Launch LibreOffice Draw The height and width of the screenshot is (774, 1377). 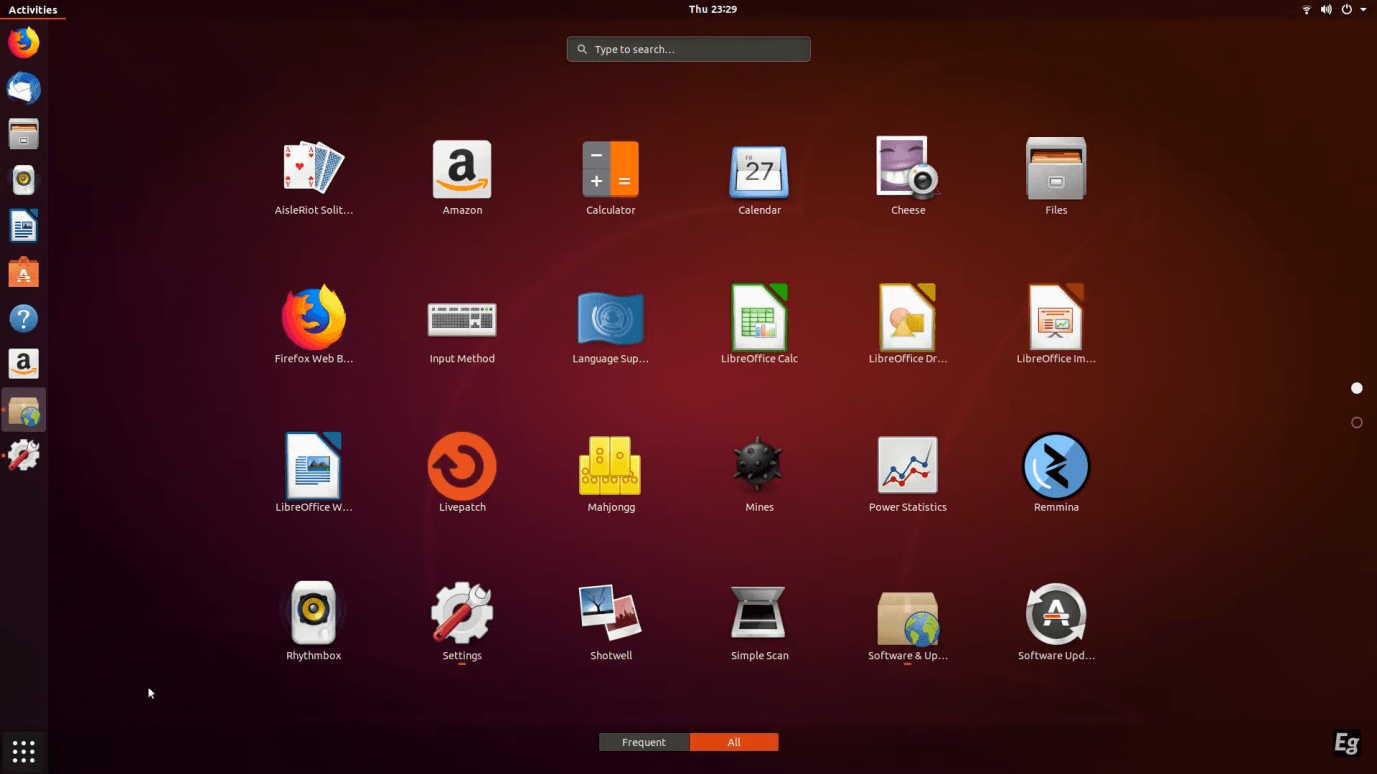(908, 326)
